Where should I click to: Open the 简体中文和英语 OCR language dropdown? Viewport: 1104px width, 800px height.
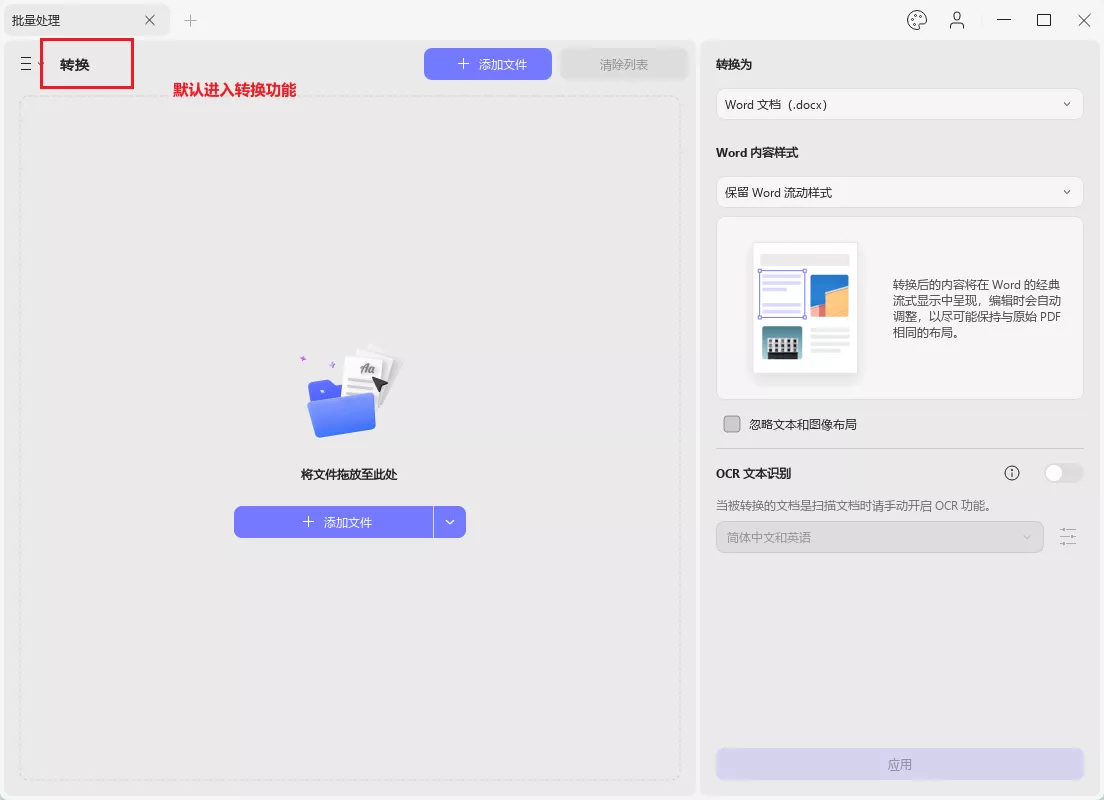(x=879, y=537)
